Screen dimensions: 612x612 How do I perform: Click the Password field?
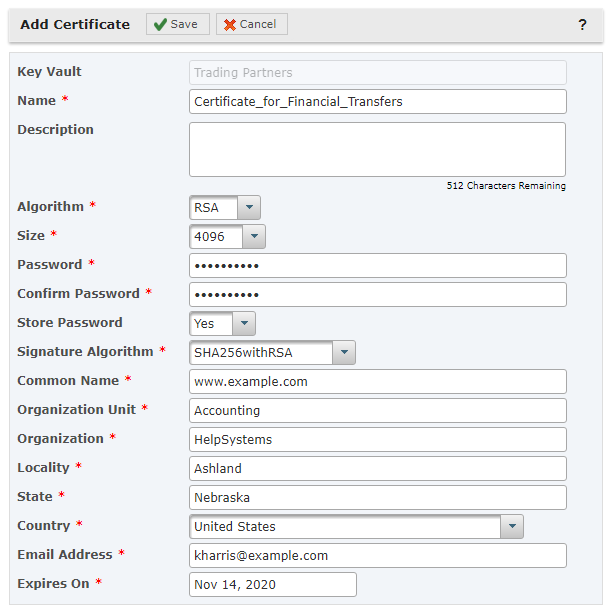[x=377, y=266]
